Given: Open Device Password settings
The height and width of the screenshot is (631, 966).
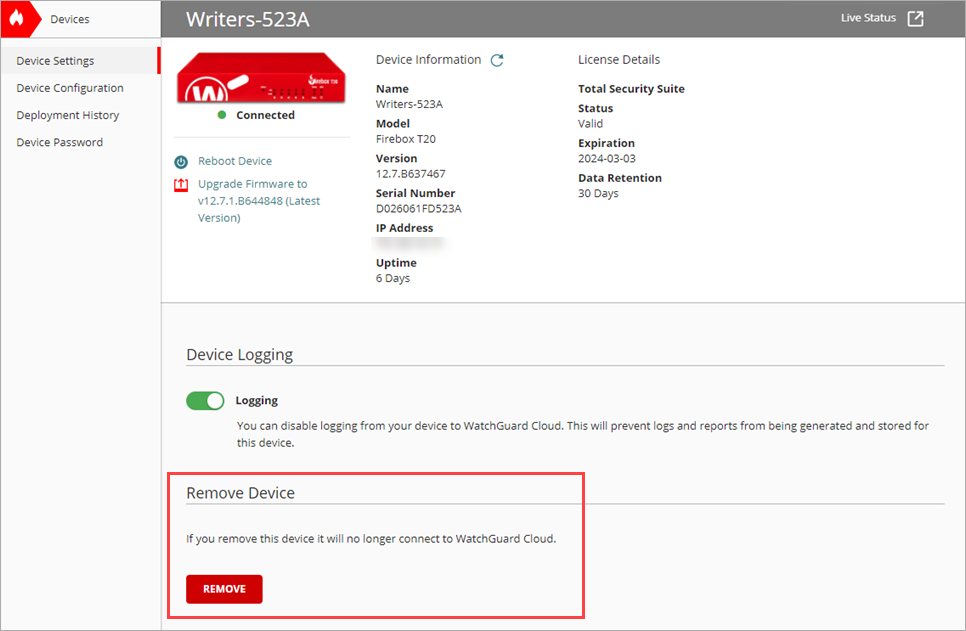Looking at the screenshot, I should pos(59,141).
